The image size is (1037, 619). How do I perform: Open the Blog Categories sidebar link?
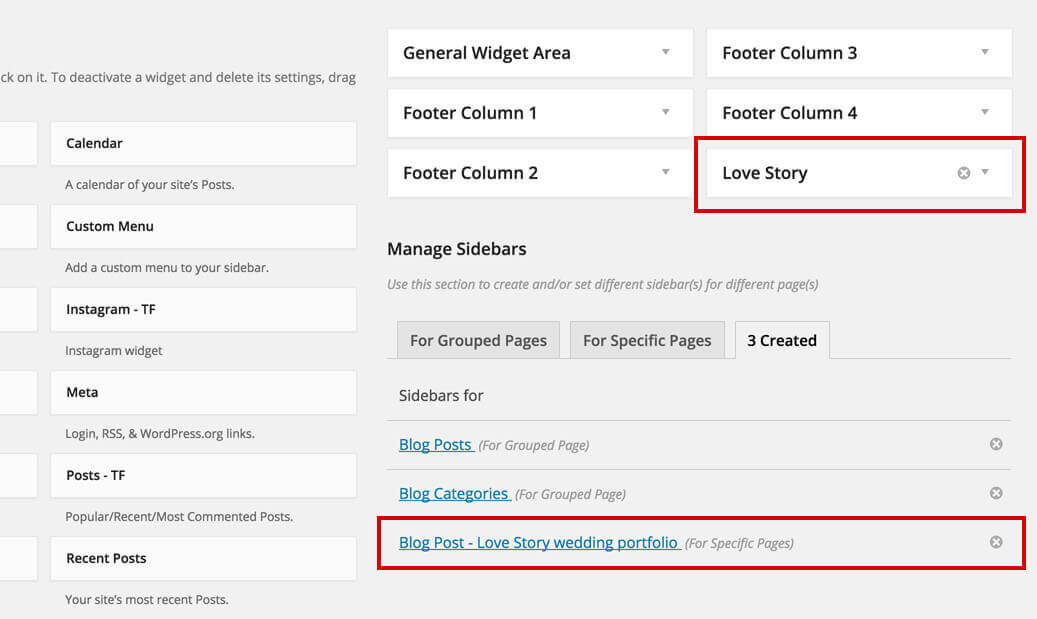454,493
